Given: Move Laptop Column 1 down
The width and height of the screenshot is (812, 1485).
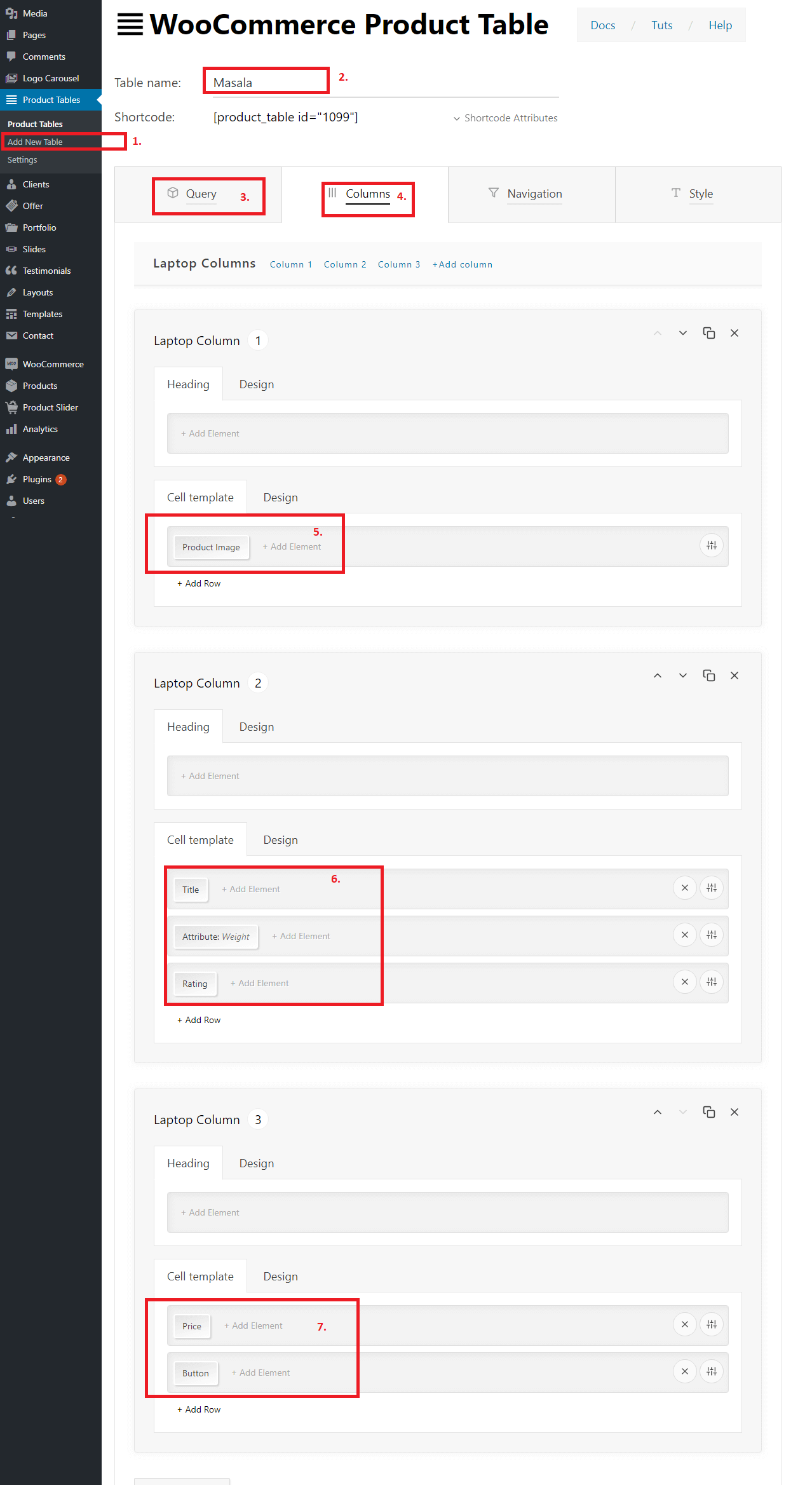Looking at the screenshot, I should pyautogui.click(x=683, y=333).
